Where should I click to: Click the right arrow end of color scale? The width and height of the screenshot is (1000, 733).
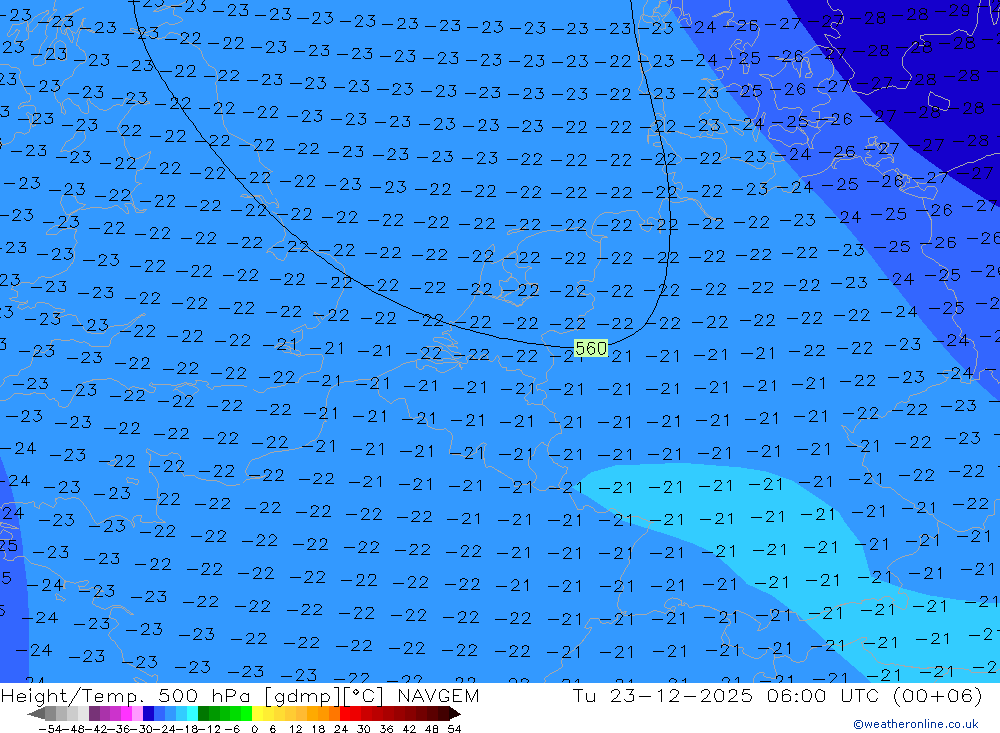tap(454, 714)
